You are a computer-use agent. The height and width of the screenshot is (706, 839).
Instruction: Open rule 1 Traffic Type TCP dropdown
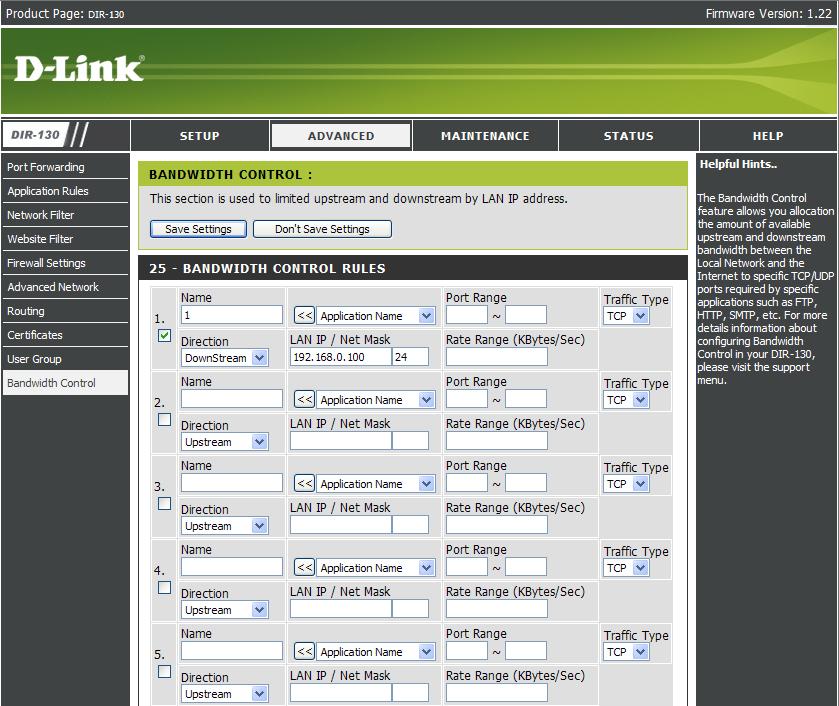coord(626,316)
